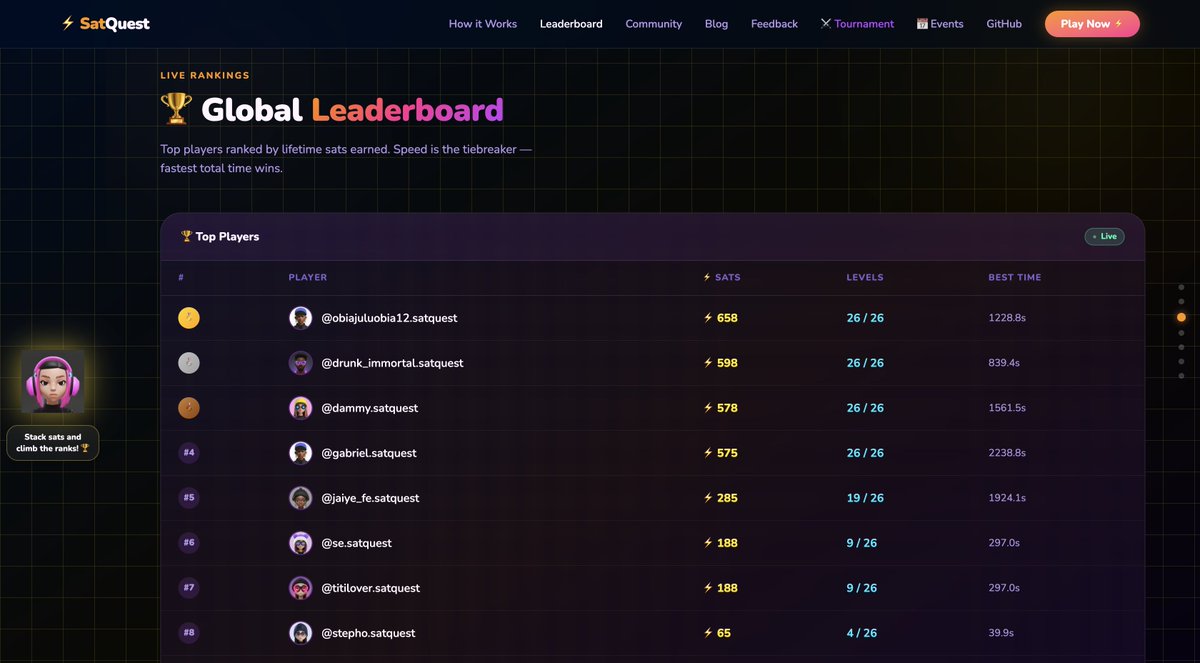Click avatar of @gabriel.satquest
The width and height of the screenshot is (1200, 663).
pyautogui.click(x=300, y=453)
